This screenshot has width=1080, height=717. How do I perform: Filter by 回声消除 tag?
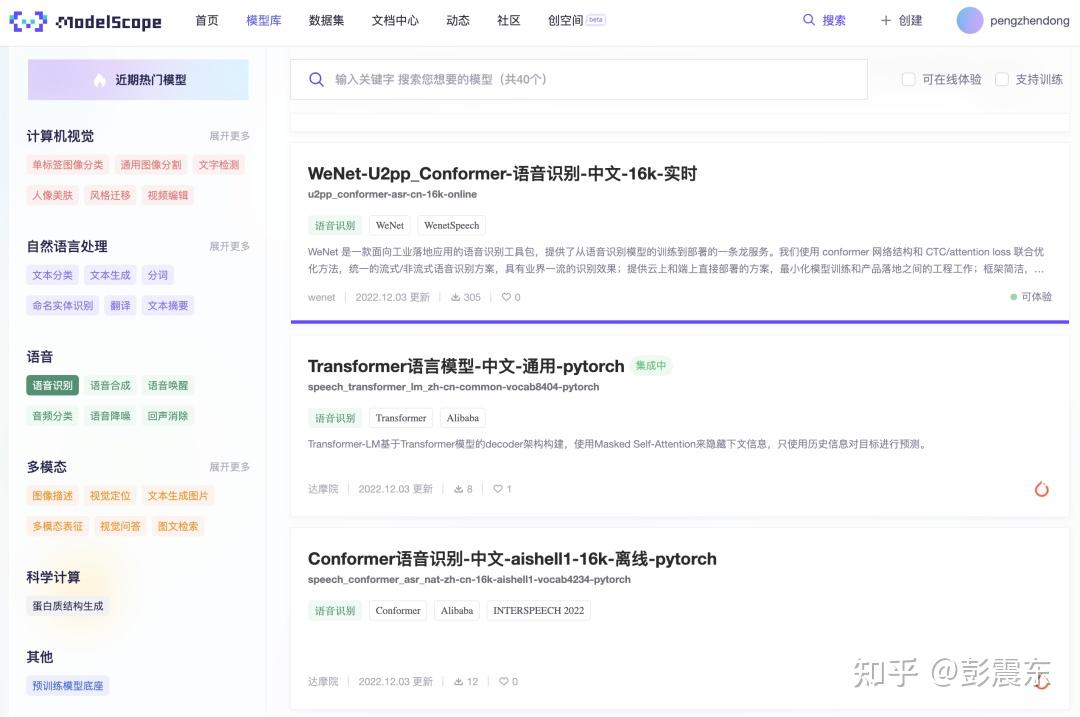click(168, 416)
